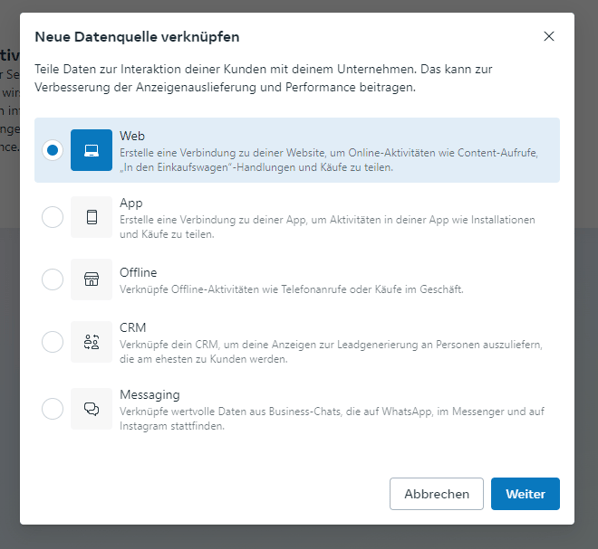Click the Messaging option title
598x549 pixels.
150,395
